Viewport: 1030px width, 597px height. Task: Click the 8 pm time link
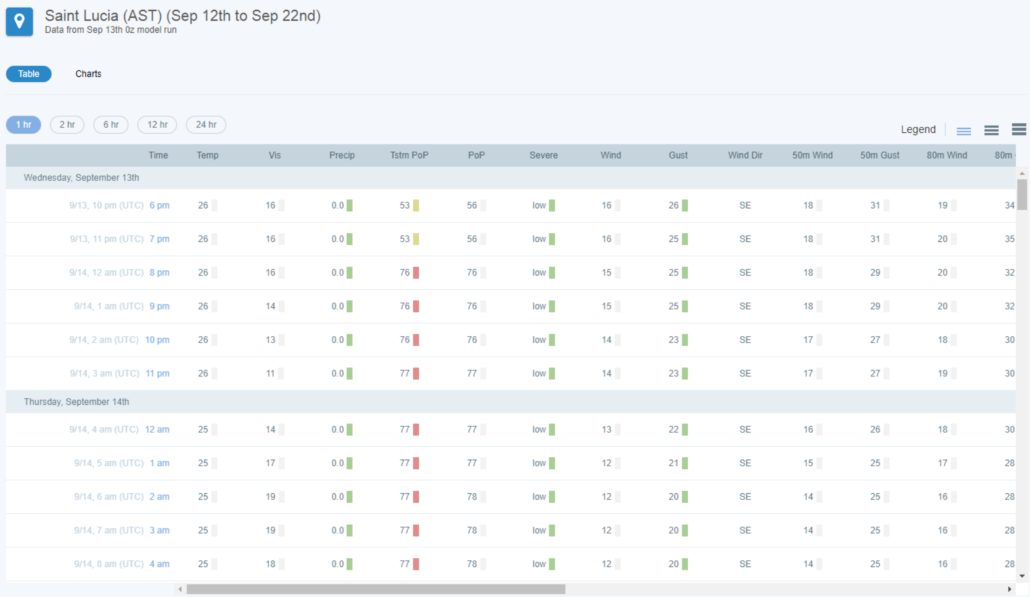point(159,273)
